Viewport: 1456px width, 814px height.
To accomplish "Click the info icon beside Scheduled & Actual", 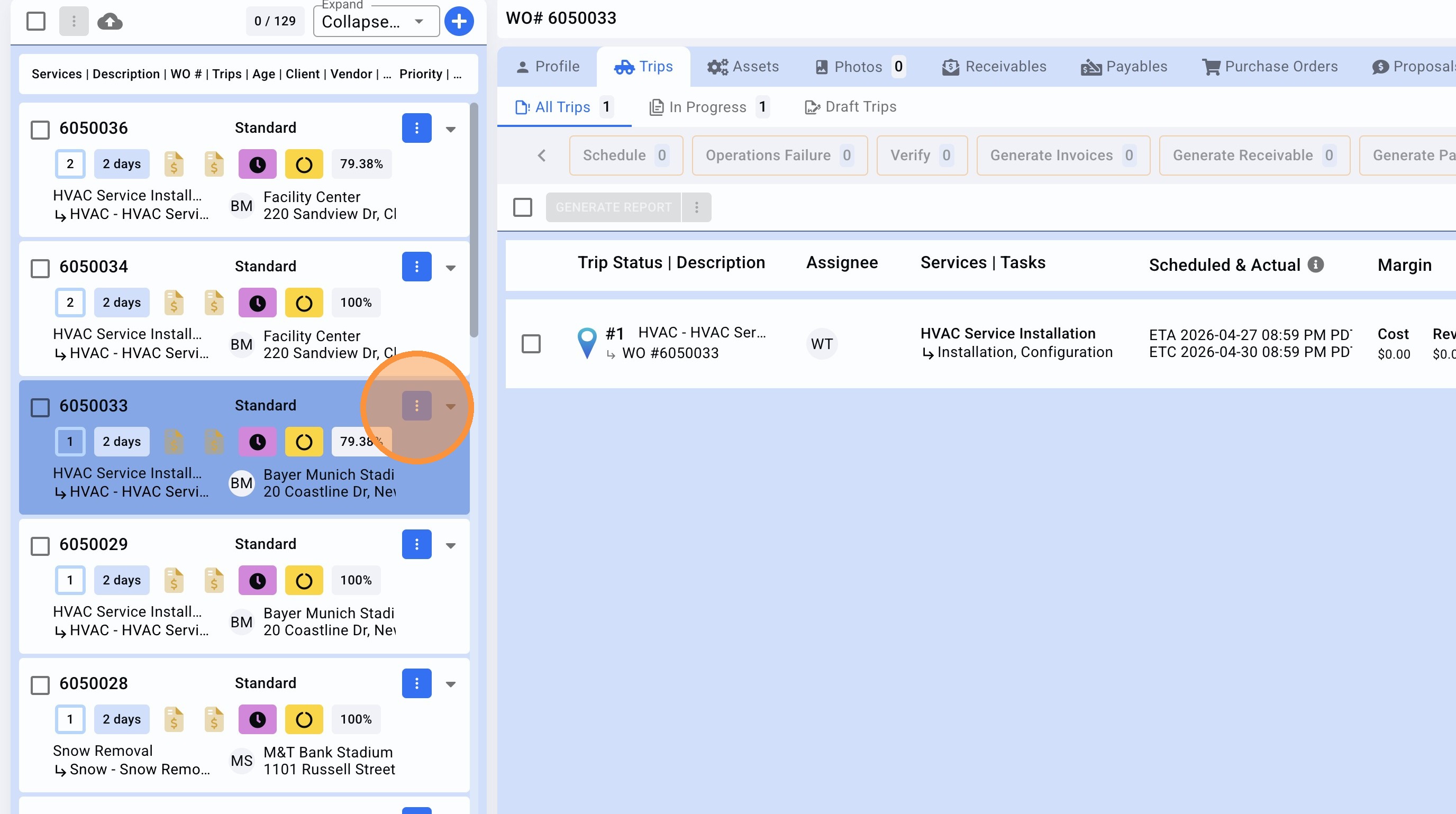I will (x=1316, y=264).
